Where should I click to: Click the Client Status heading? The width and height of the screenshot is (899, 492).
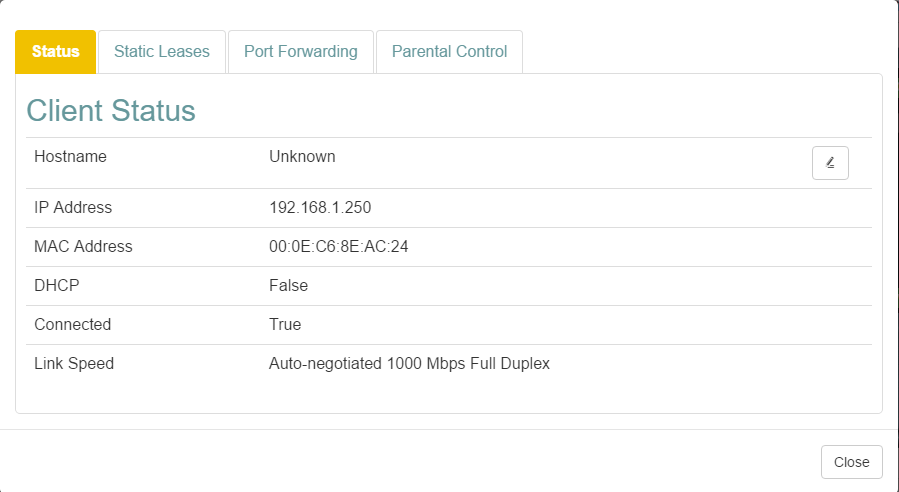111,110
